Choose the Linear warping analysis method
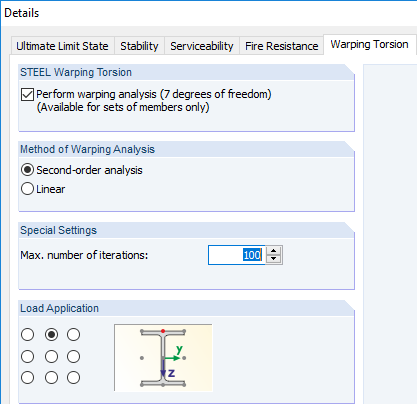Viewport: 417px width, 404px height. (x=27, y=189)
